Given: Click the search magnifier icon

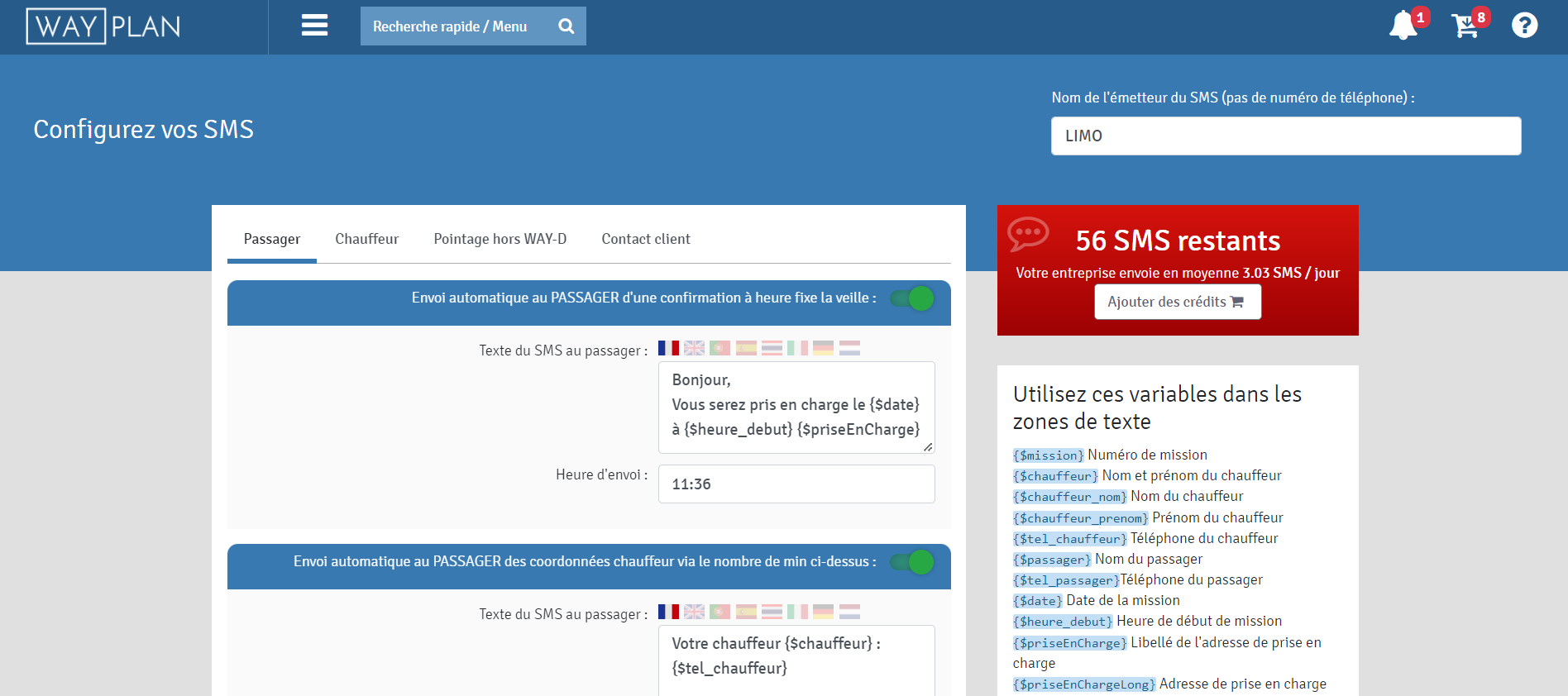Looking at the screenshot, I should (x=566, y=26).
